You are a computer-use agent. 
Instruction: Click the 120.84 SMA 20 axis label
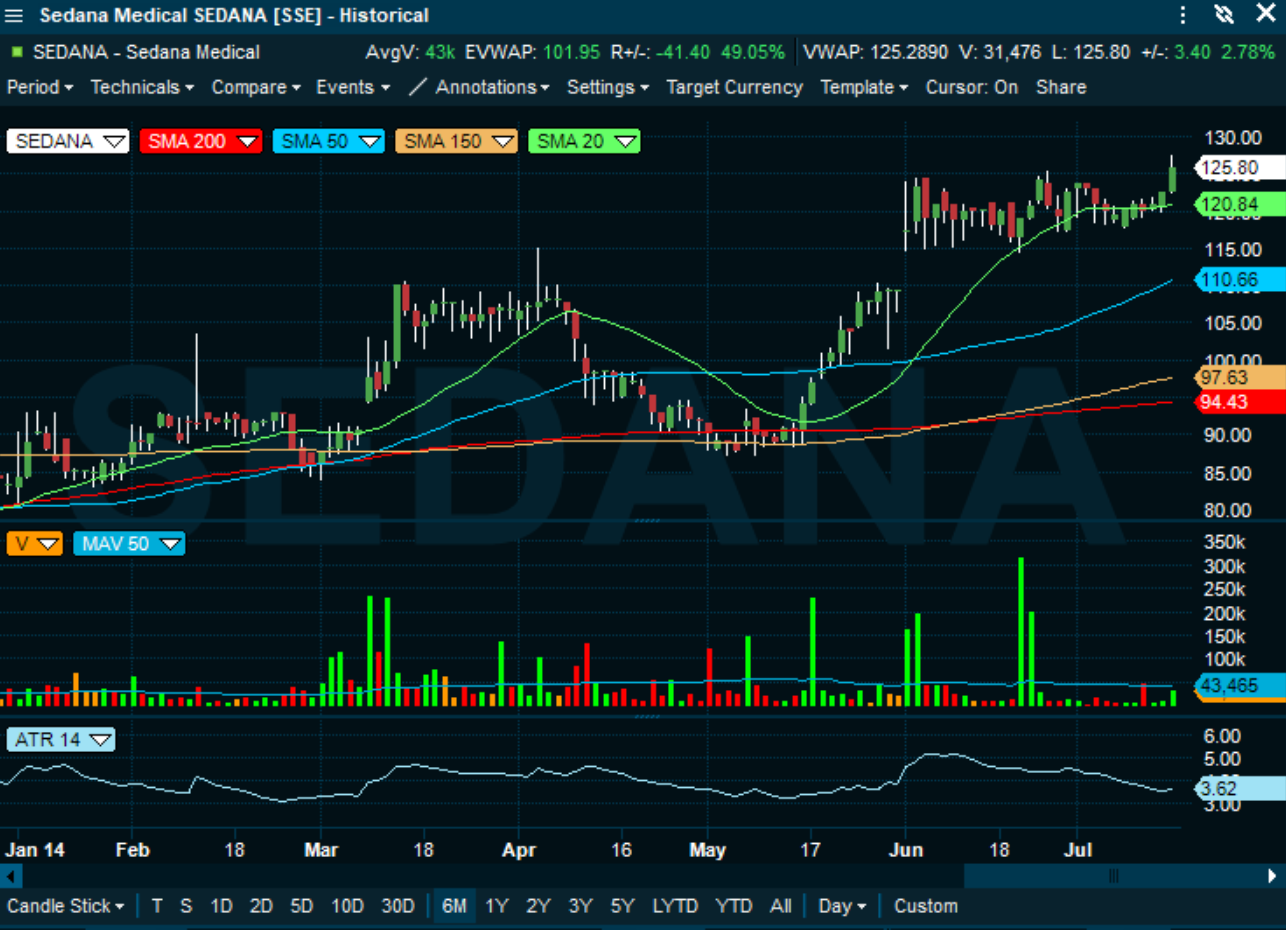point(1240,206)
